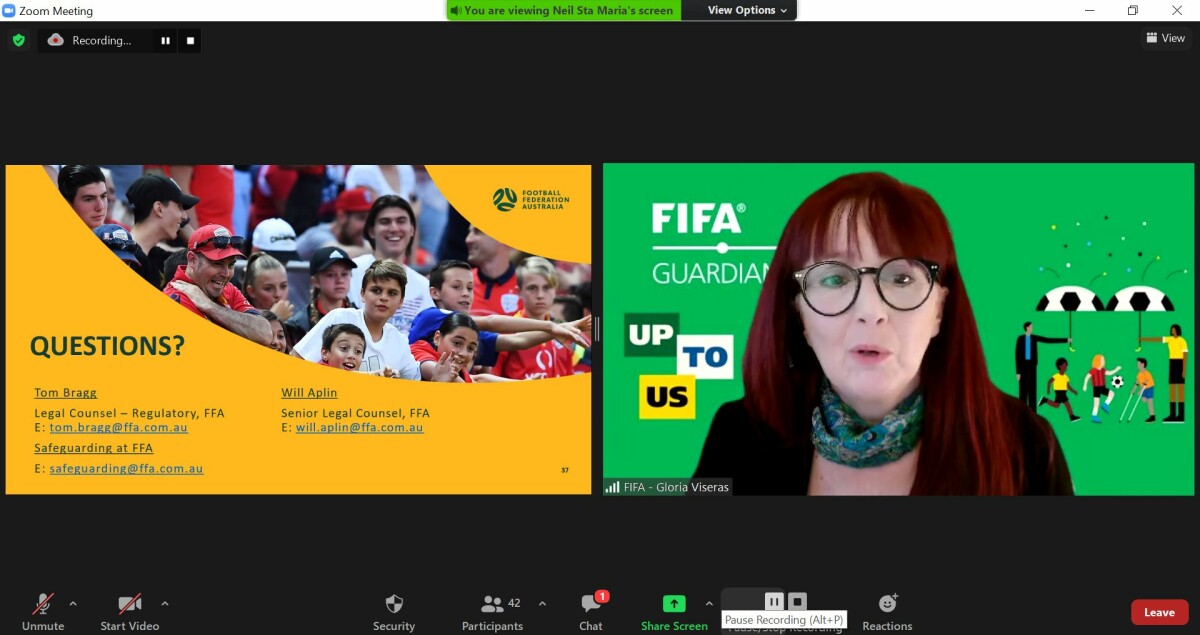Click the tom.bragg@ffa.com.au email link
The image size is (1200, 635).
pos(119,427)
